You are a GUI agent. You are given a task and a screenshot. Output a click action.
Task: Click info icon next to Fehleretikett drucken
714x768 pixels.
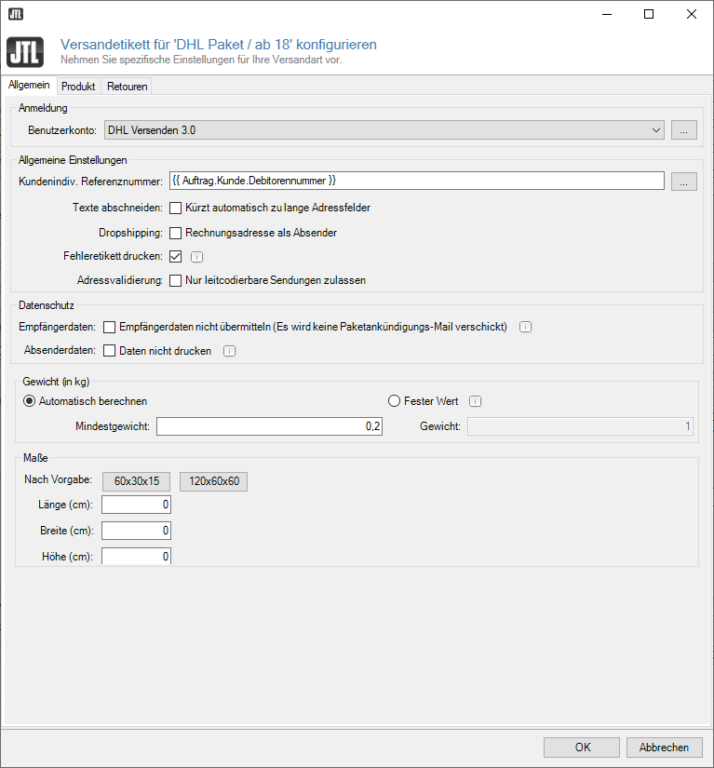197,256
